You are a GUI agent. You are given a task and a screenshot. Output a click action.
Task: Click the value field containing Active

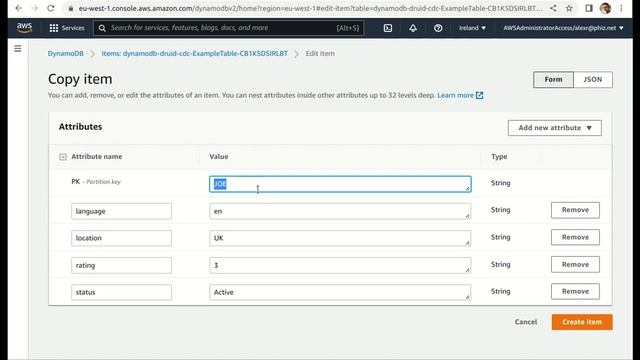(x=340, y=292)
